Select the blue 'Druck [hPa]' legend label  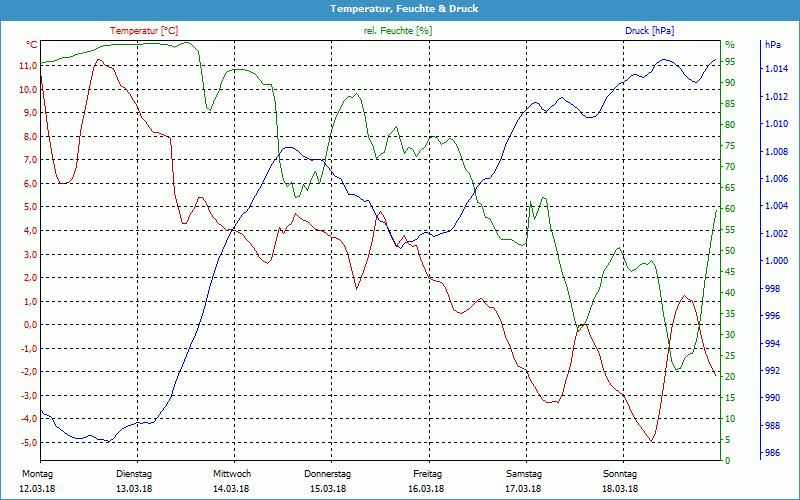coord(649,31)
